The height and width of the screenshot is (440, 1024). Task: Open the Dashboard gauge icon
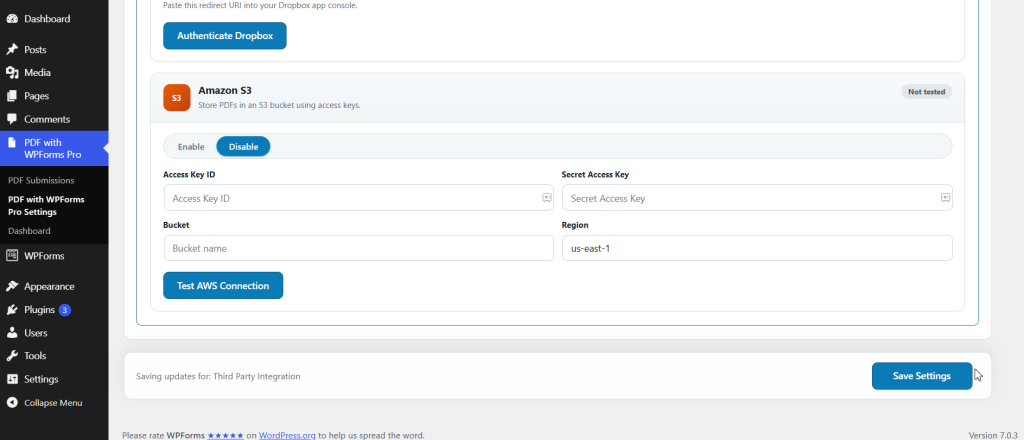(12, 19)
